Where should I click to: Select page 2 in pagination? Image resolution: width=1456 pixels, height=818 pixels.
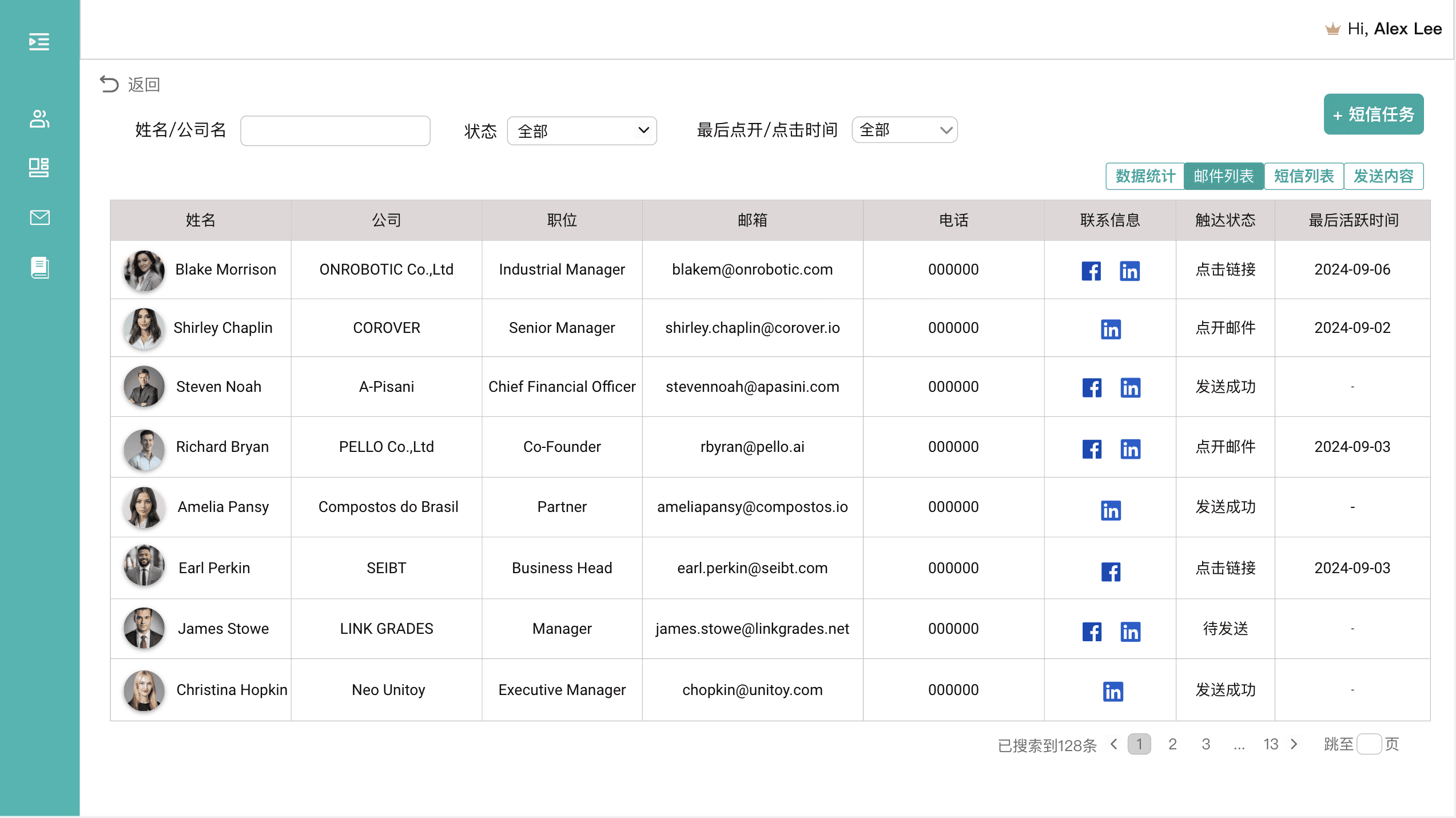click(1173, 744)
